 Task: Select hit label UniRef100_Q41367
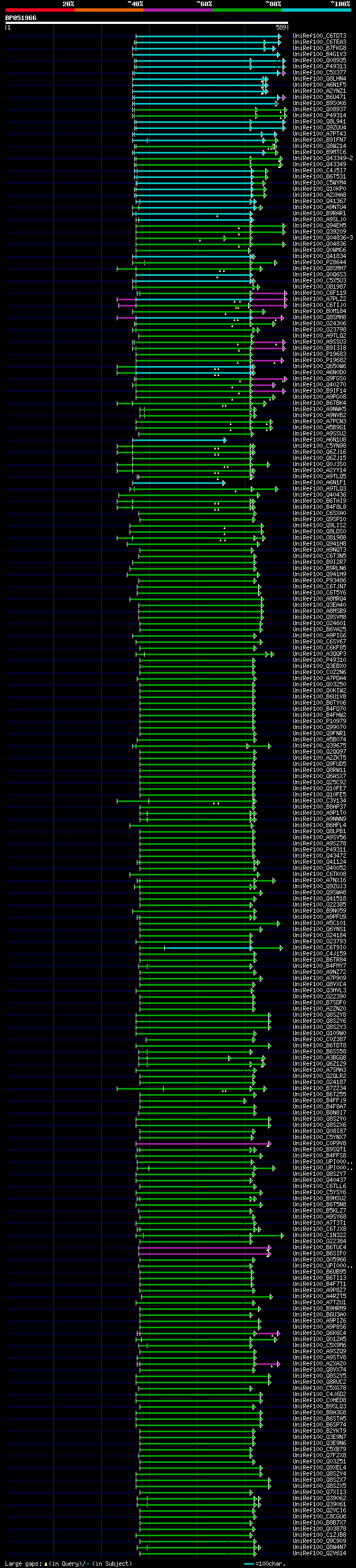click(x=319, y=201)
